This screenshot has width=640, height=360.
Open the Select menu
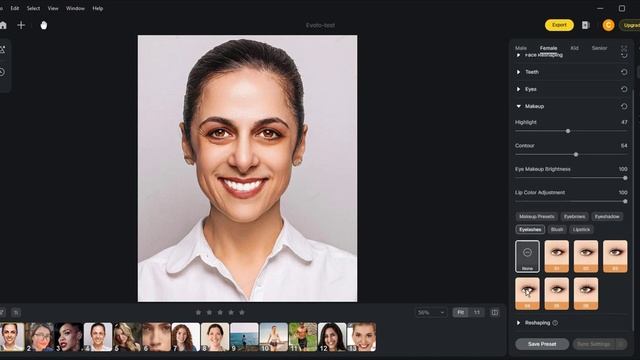click(x=33, y=8)
